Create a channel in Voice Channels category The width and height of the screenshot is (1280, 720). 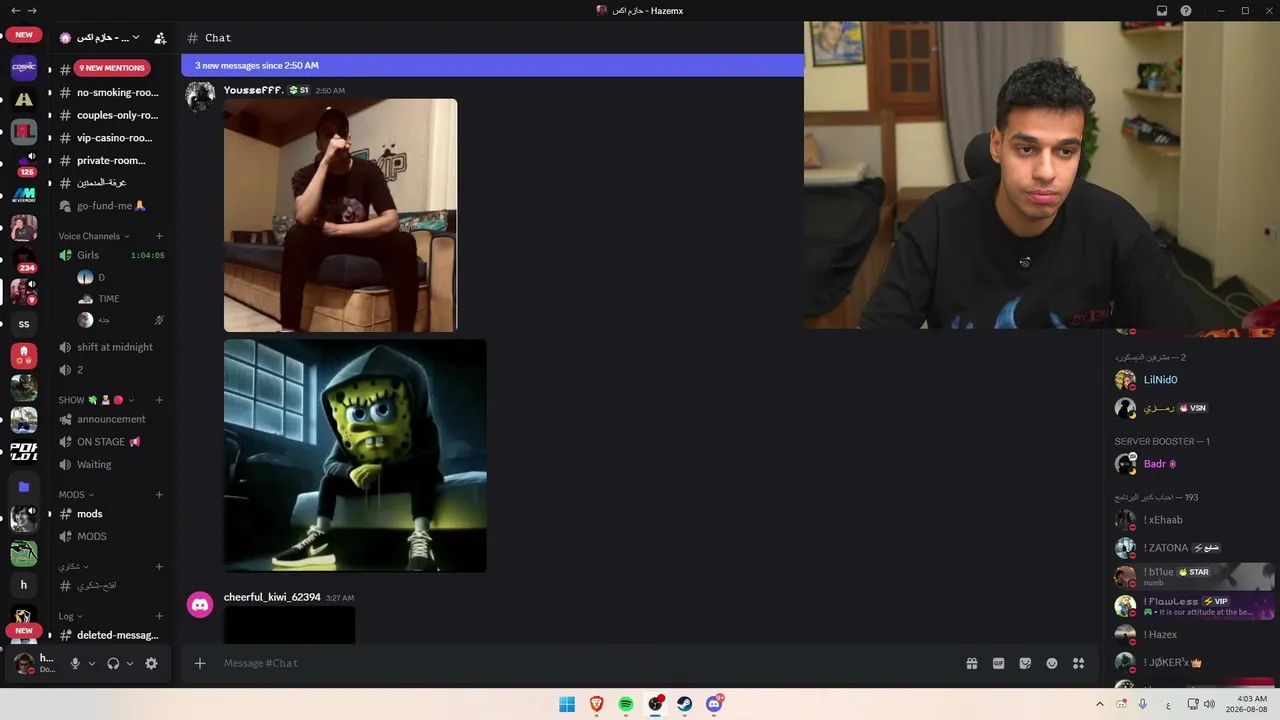[x=159, y=236]
